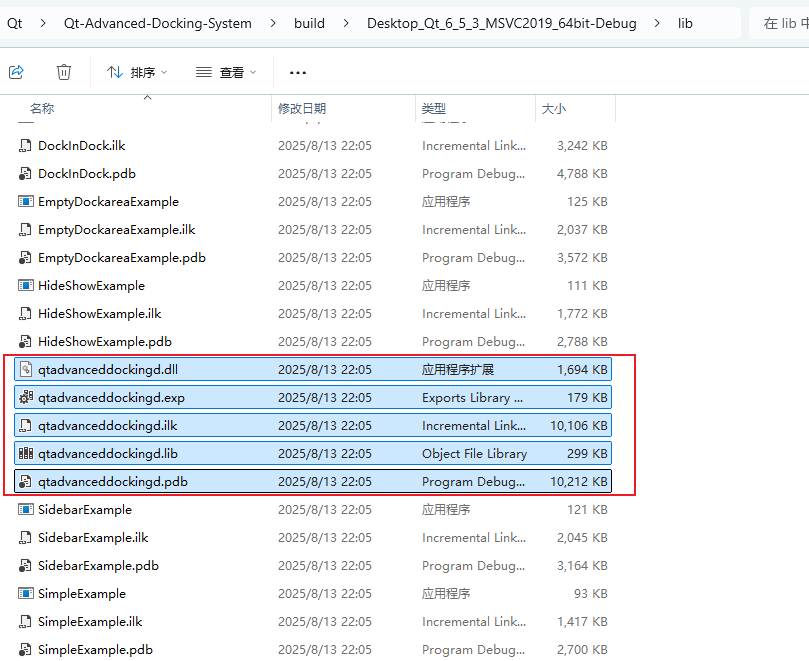Select EmptyDockareaExample.pdb file icon
Image resolution: width=809 pixels, height=661 pixels.
coord(25,257)
